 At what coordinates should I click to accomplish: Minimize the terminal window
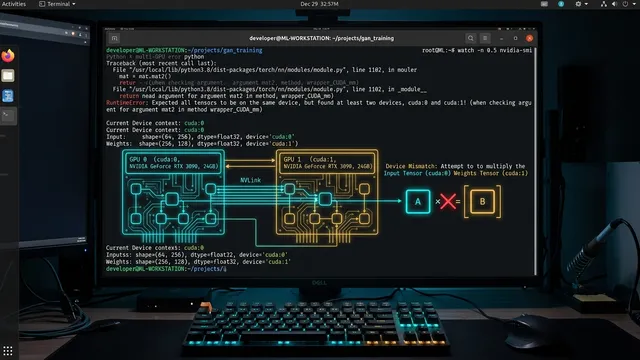click(x=501, y=38)
